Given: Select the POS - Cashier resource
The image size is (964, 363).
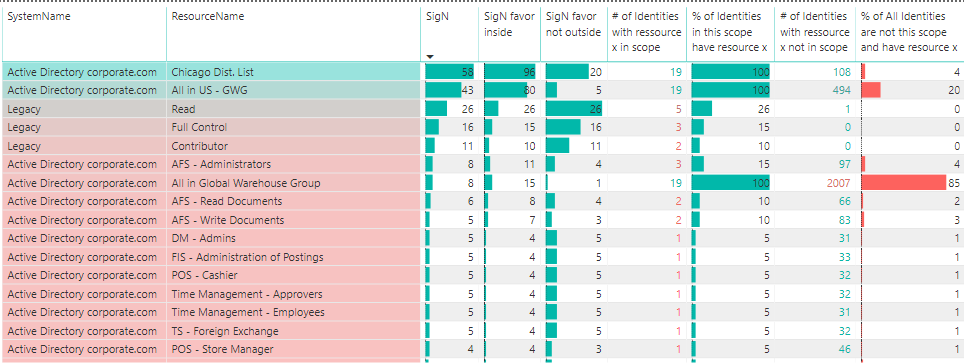Looking at the screenshot, I should (x=205, y=275).
